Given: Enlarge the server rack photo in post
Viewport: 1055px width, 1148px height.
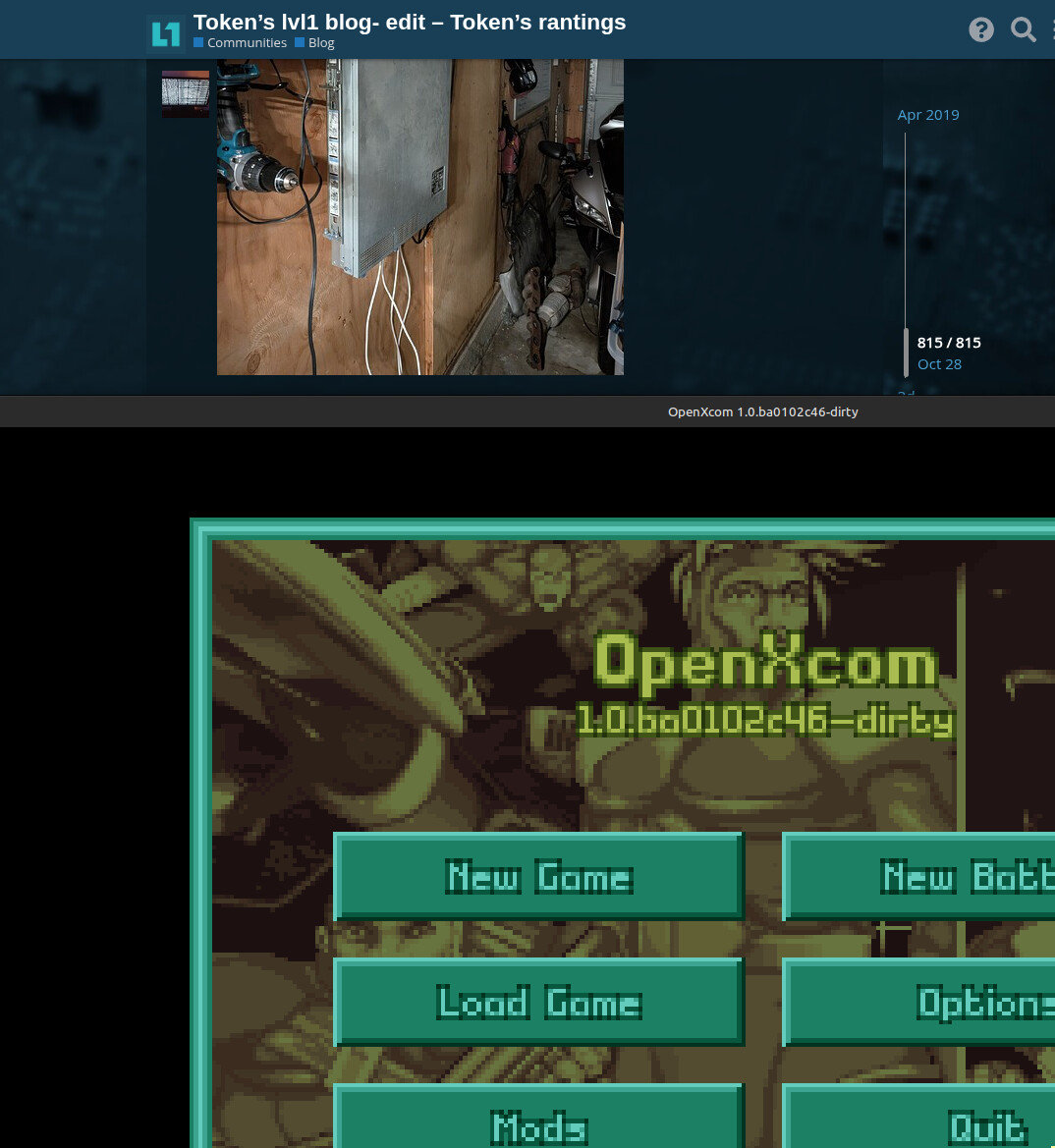Looking at the screenshot, I should [419, 216].
